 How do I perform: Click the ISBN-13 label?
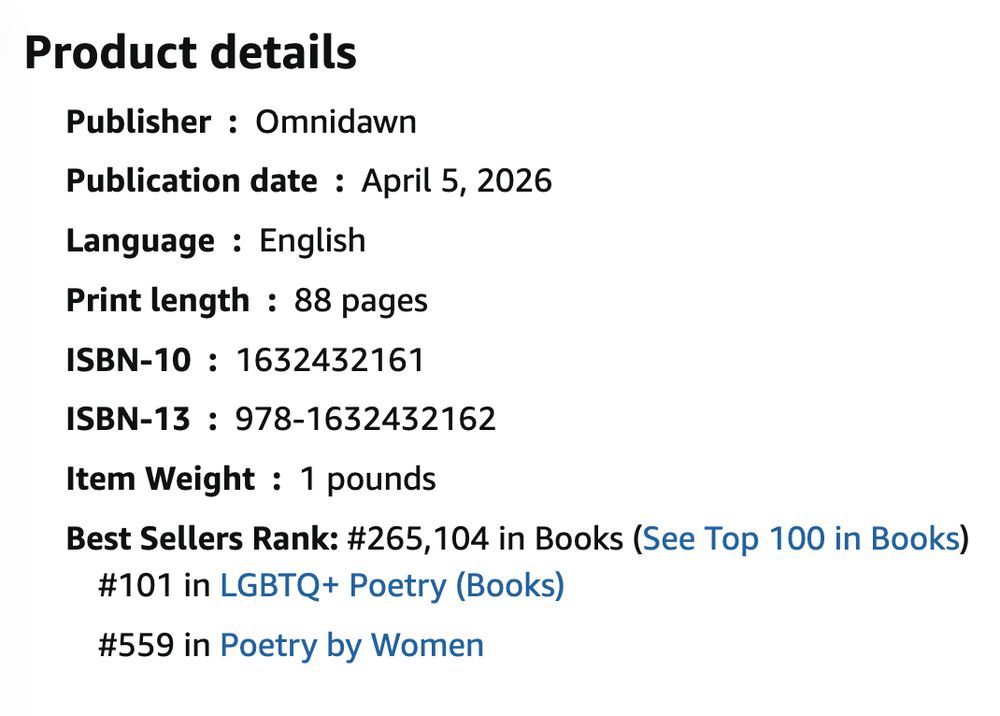[x=127, y=419]
